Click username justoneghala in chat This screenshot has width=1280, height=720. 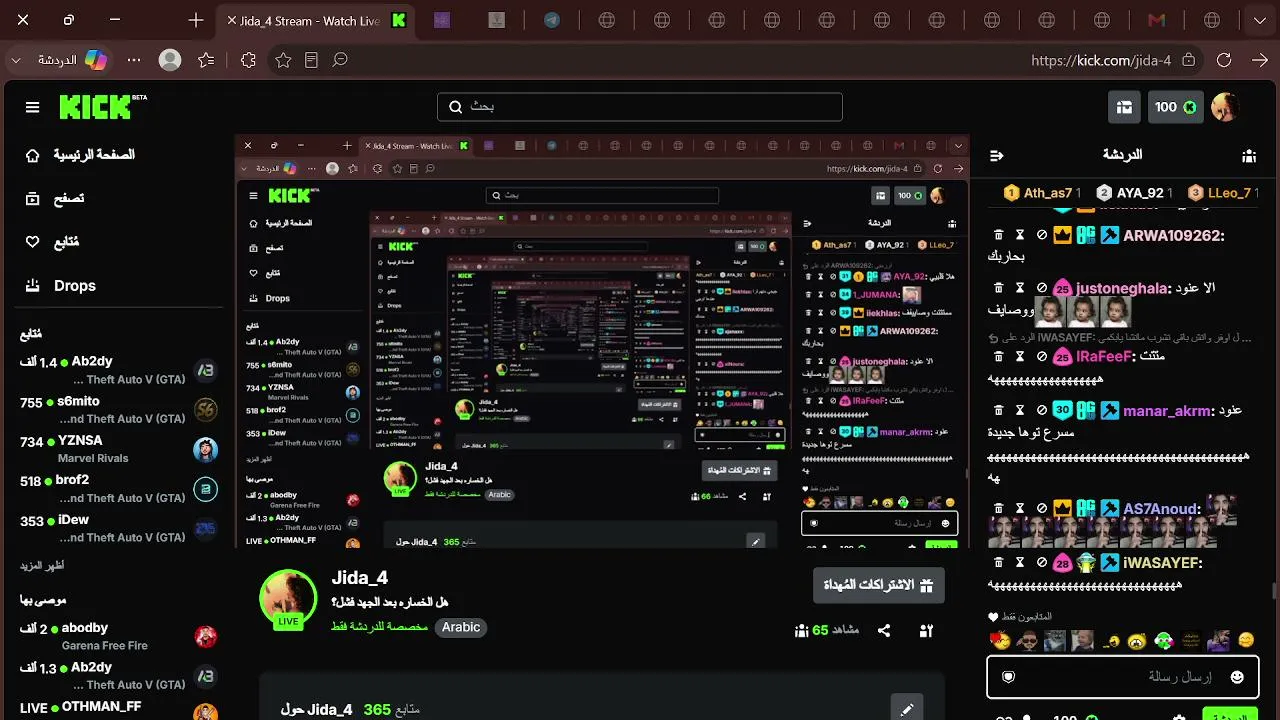coord(1122,288)
